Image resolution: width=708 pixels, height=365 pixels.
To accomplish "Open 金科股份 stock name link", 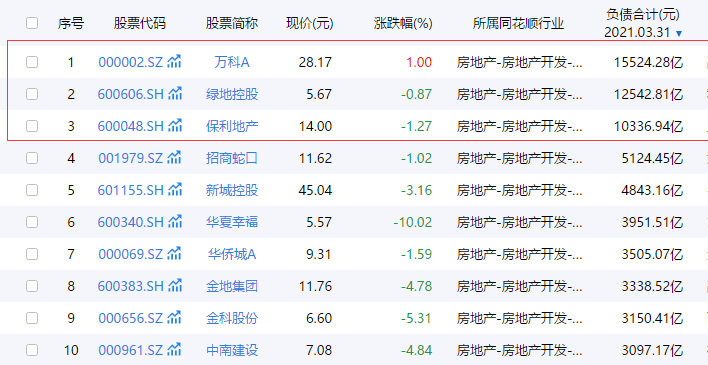I will [232, 318].
